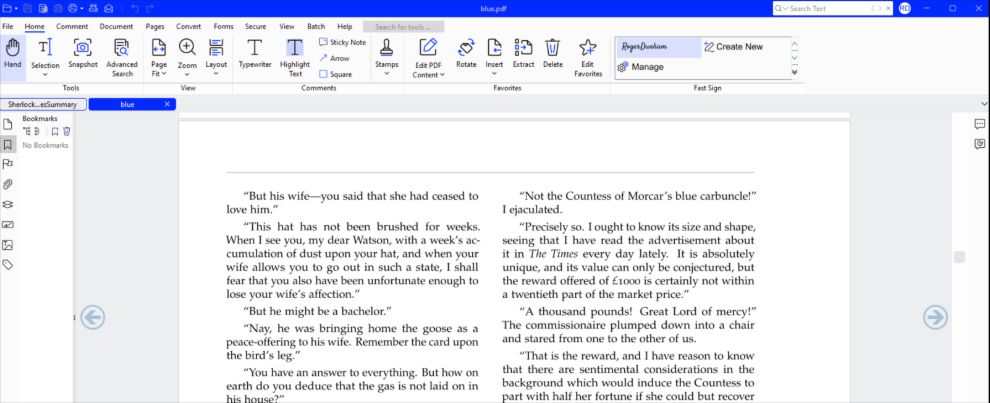Open the image content sidebar panel

(x=8, y=245)
